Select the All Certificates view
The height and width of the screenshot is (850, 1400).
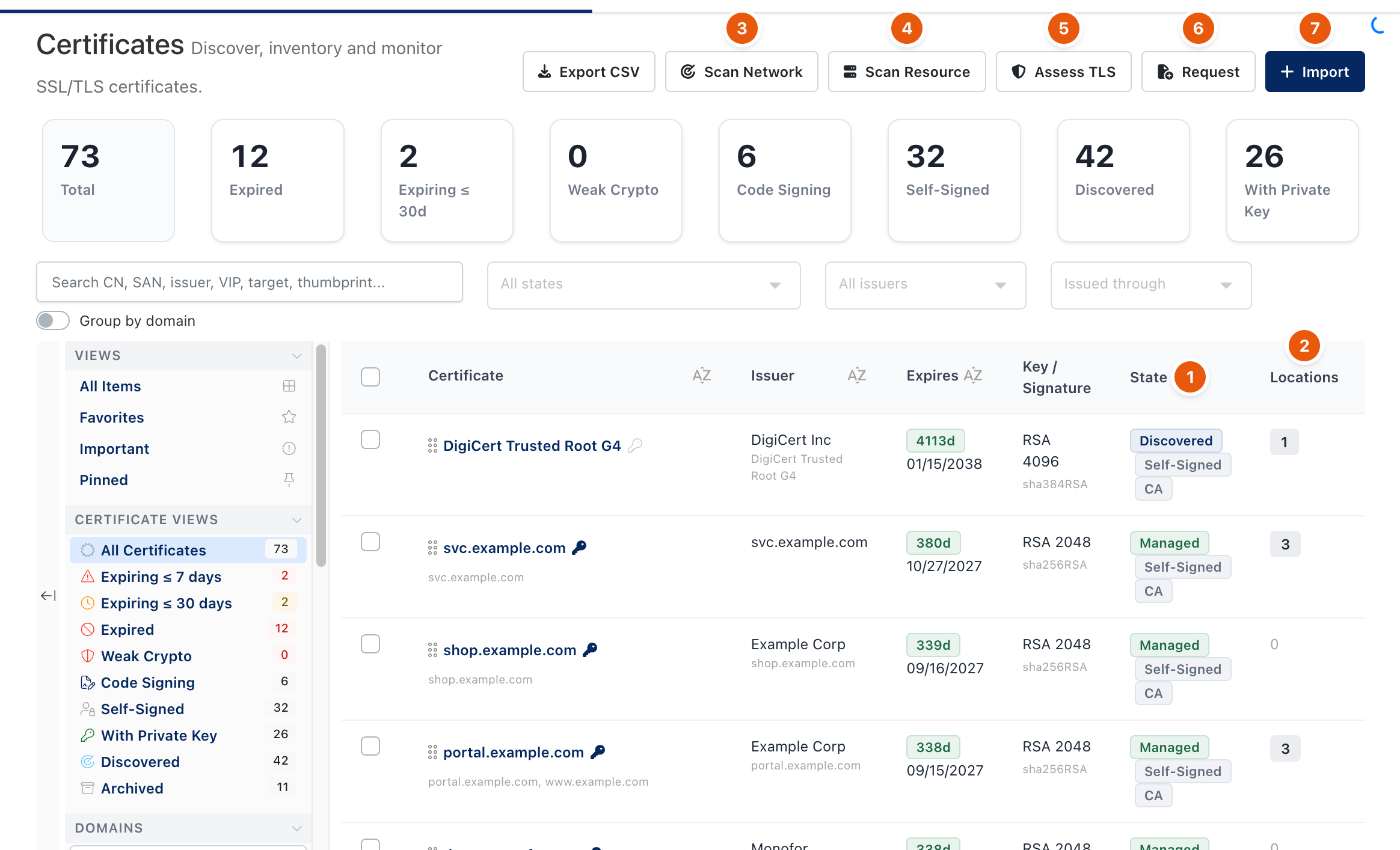click(x=190, y=550)
